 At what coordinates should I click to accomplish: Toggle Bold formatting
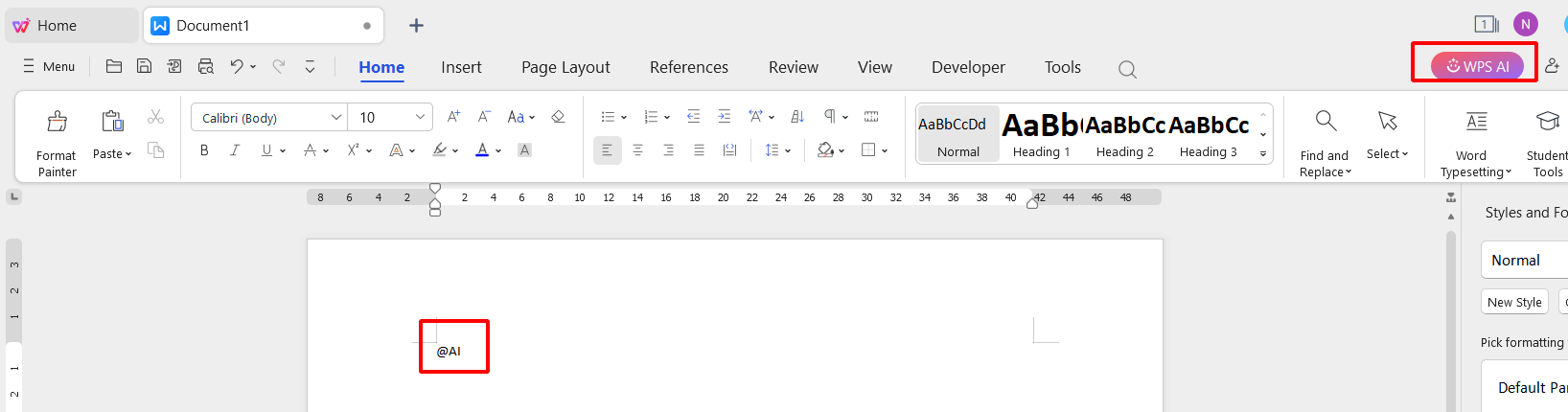pos(204,150)
